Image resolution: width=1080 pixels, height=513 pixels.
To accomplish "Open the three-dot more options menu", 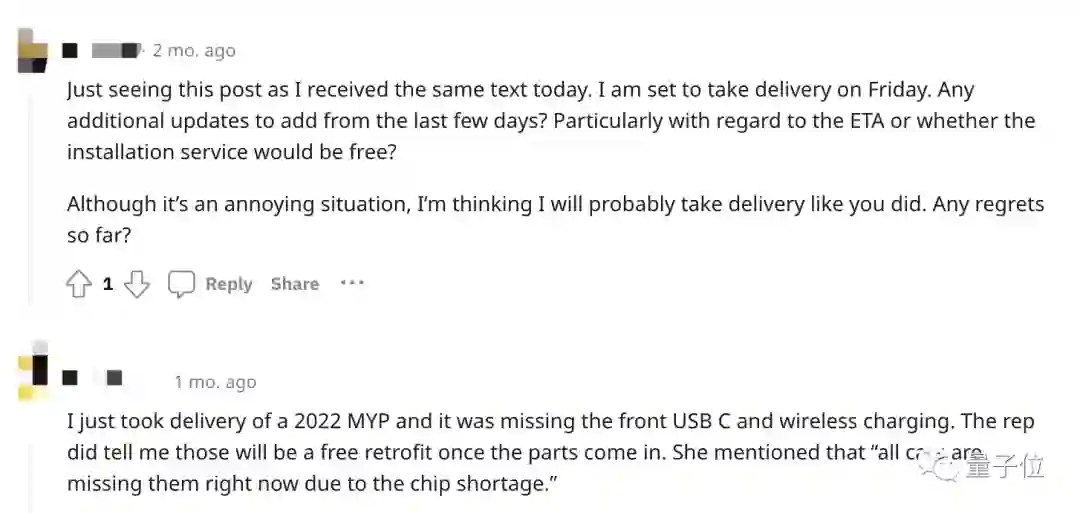I will tap(352, 284).
